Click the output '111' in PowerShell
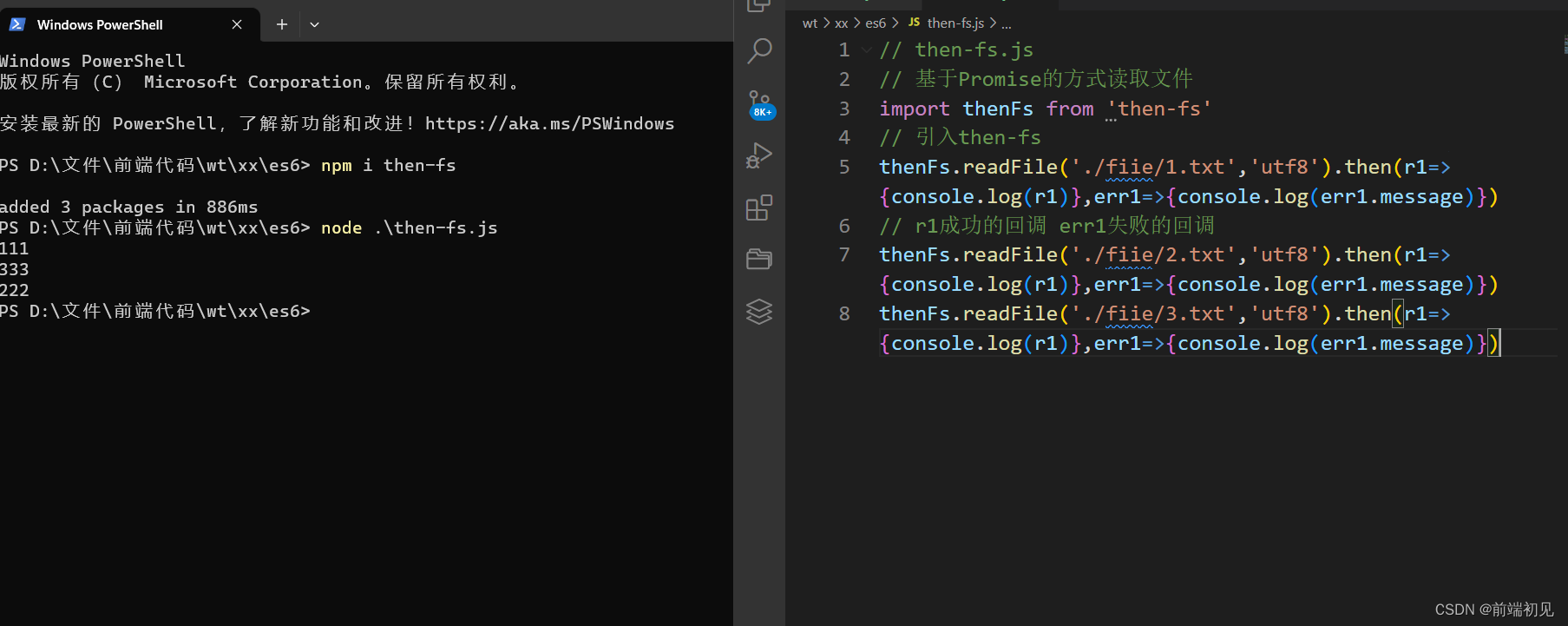Viewport: 1568px width, 626px height. (14, 248)
